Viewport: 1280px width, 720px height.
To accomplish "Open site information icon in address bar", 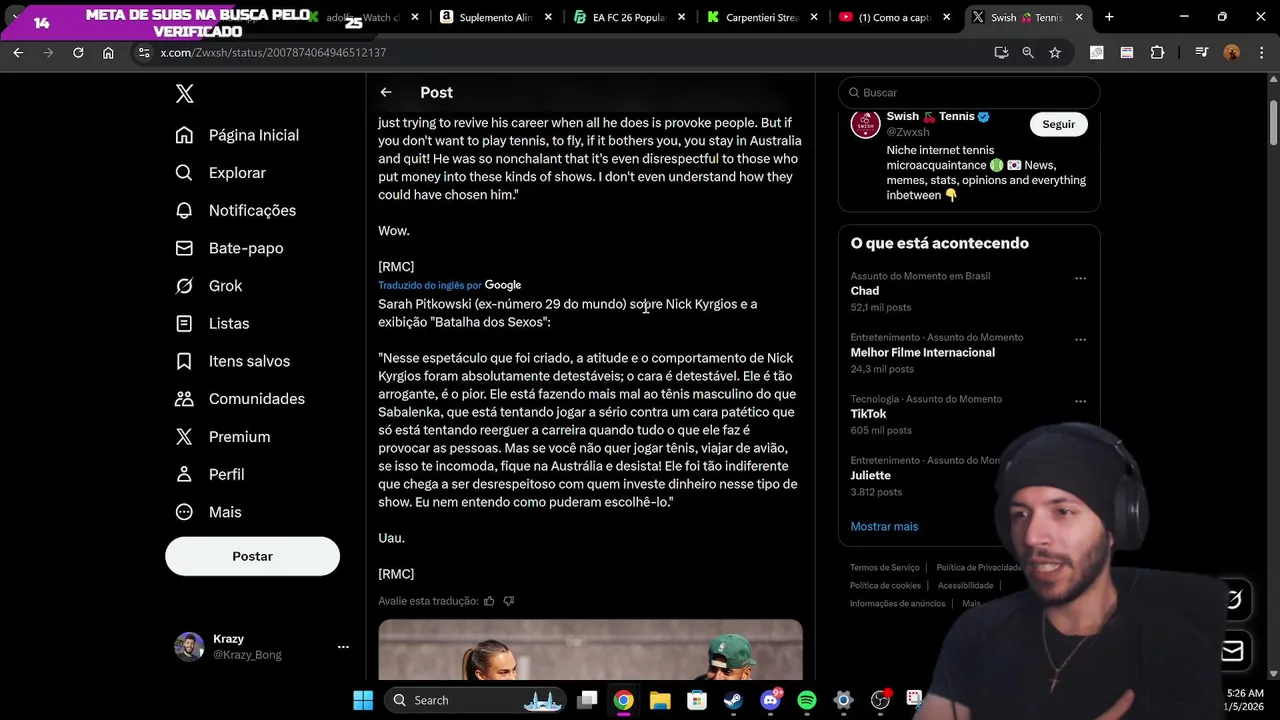I will pos(143,52).
